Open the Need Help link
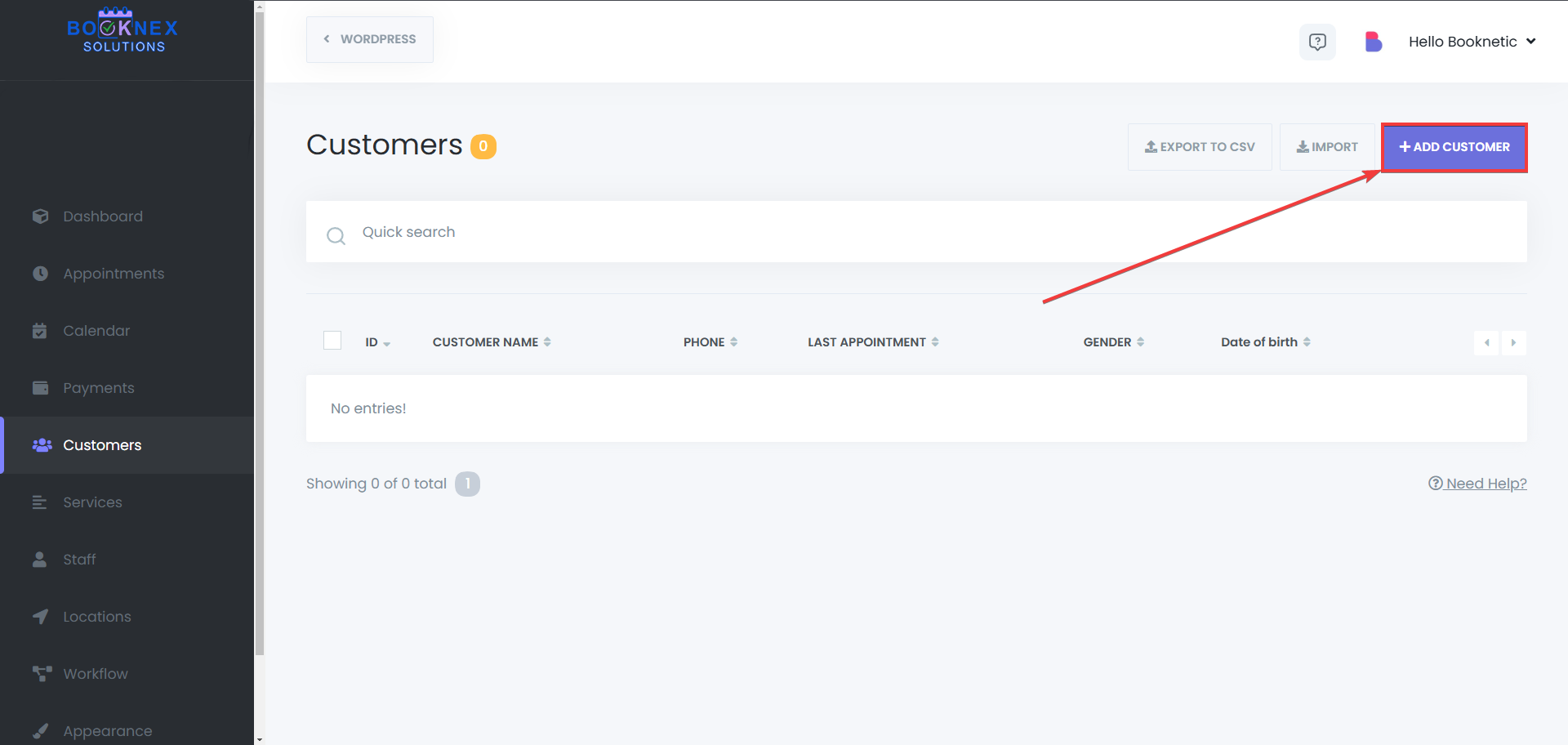 1485,483
